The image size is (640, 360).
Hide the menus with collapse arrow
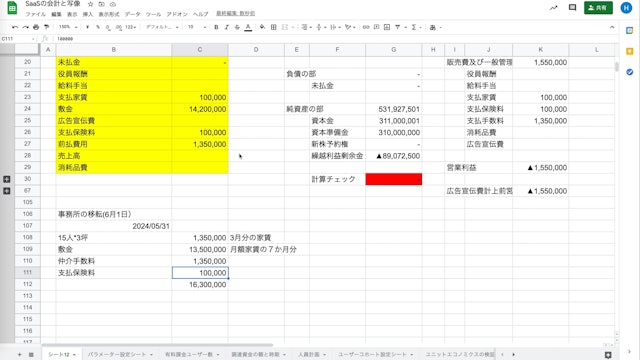[612, 27]
